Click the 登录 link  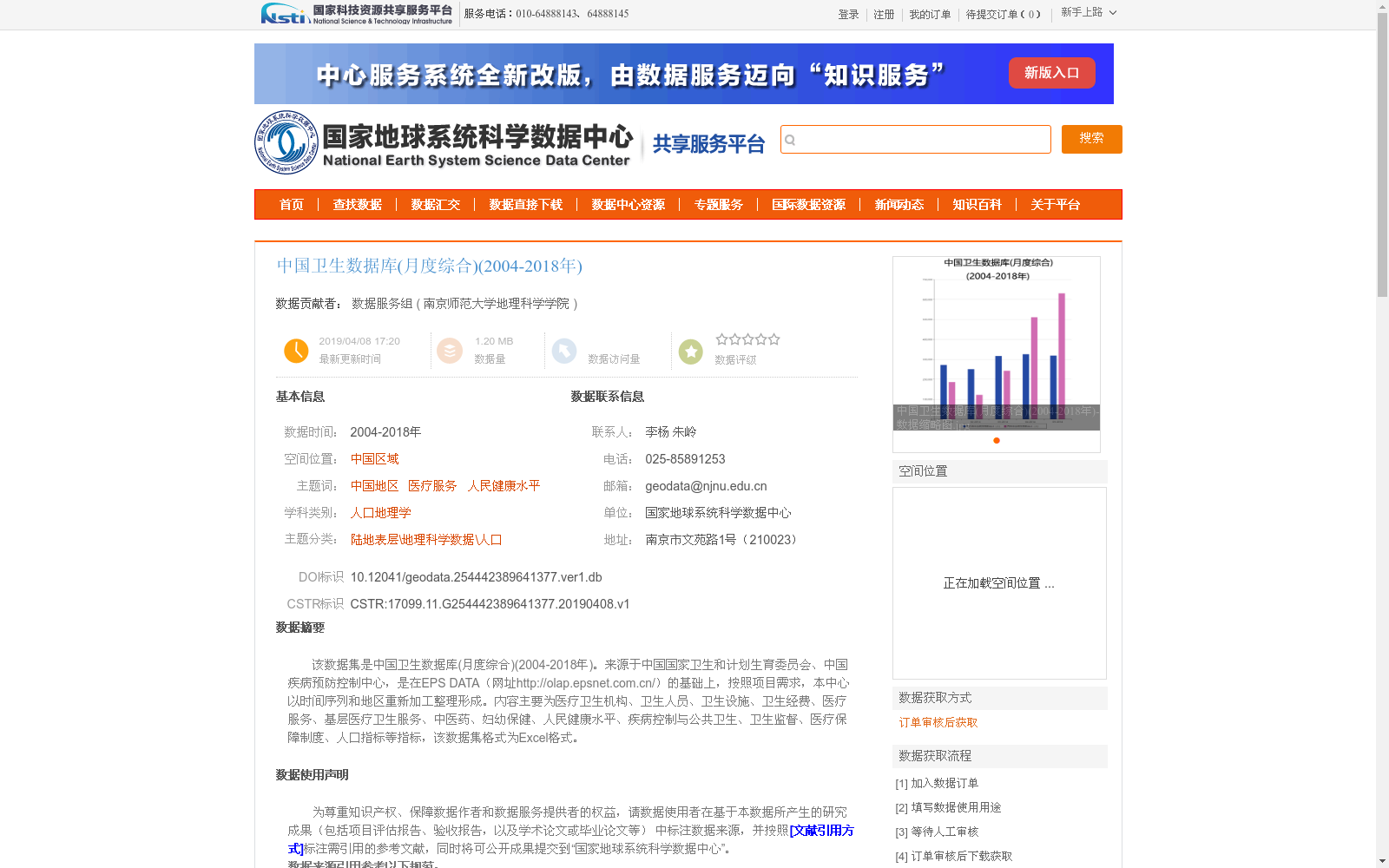coord(848,15)
